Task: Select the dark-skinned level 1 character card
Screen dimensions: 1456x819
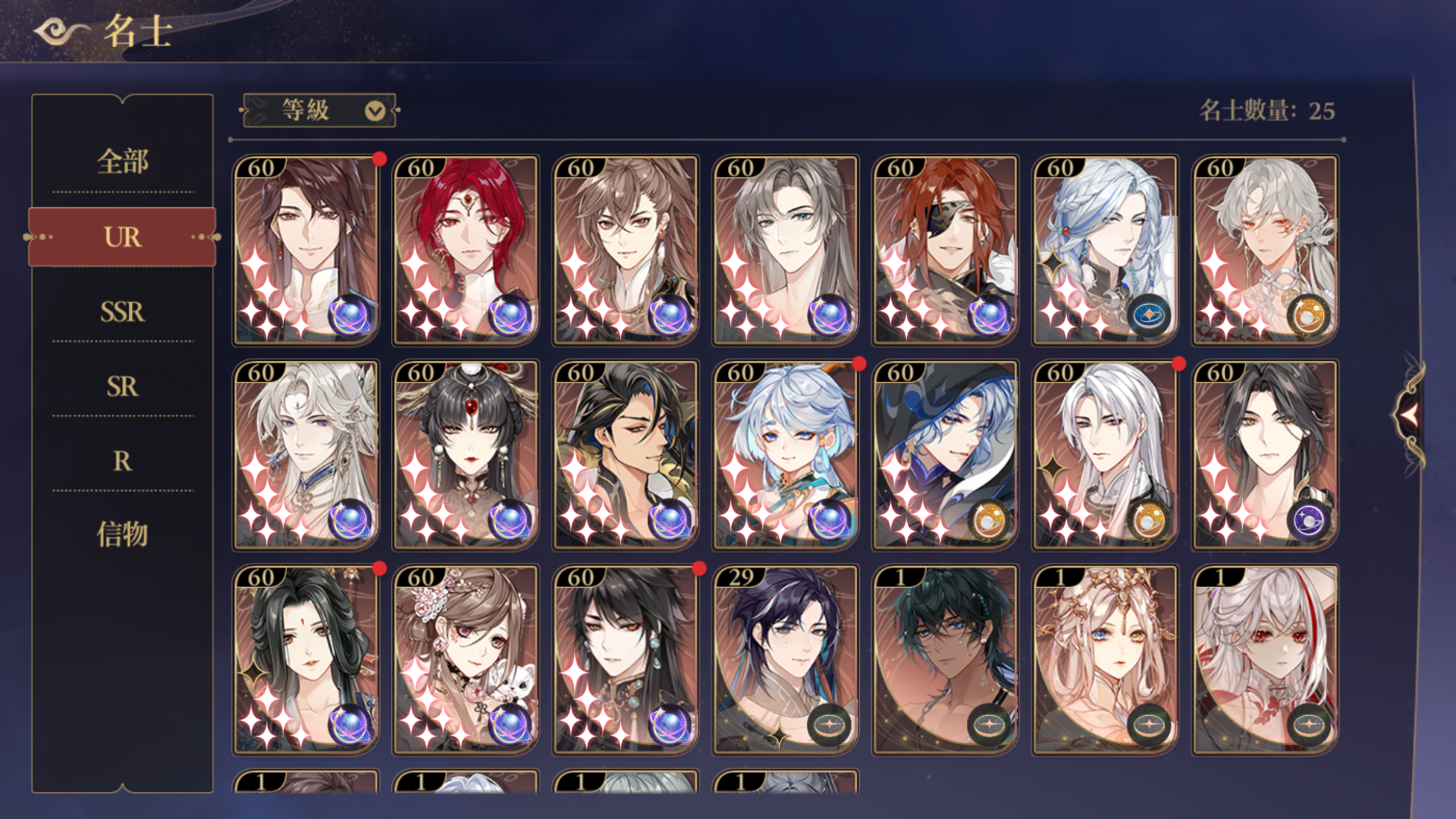Action: click(x=945, y=660)
